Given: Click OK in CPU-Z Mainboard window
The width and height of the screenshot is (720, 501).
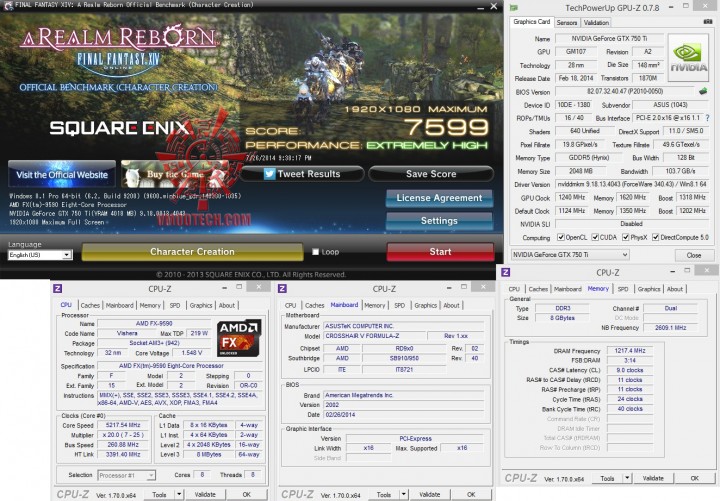Looking at the screenshot, I should (x=471, y=495).
